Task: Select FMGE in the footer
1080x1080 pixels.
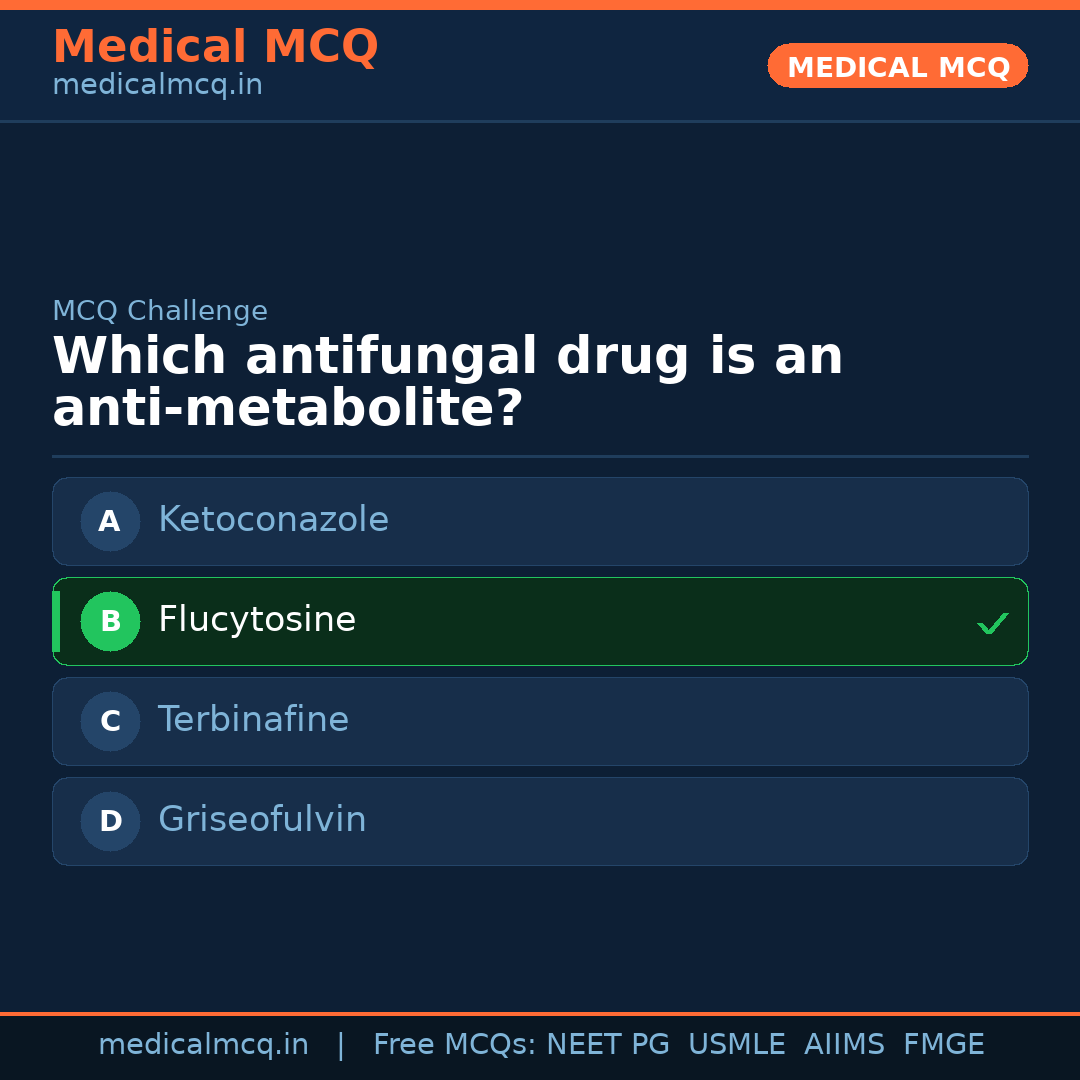Action: coord(943,1045)
